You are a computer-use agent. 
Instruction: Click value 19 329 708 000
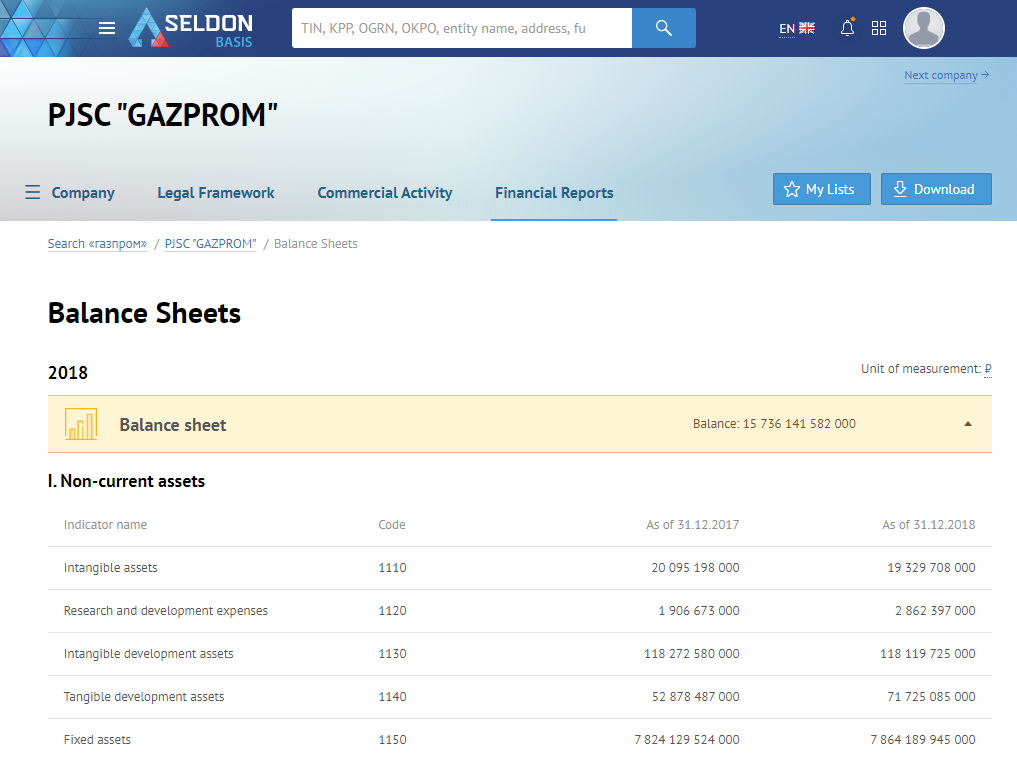click(931, 568)
